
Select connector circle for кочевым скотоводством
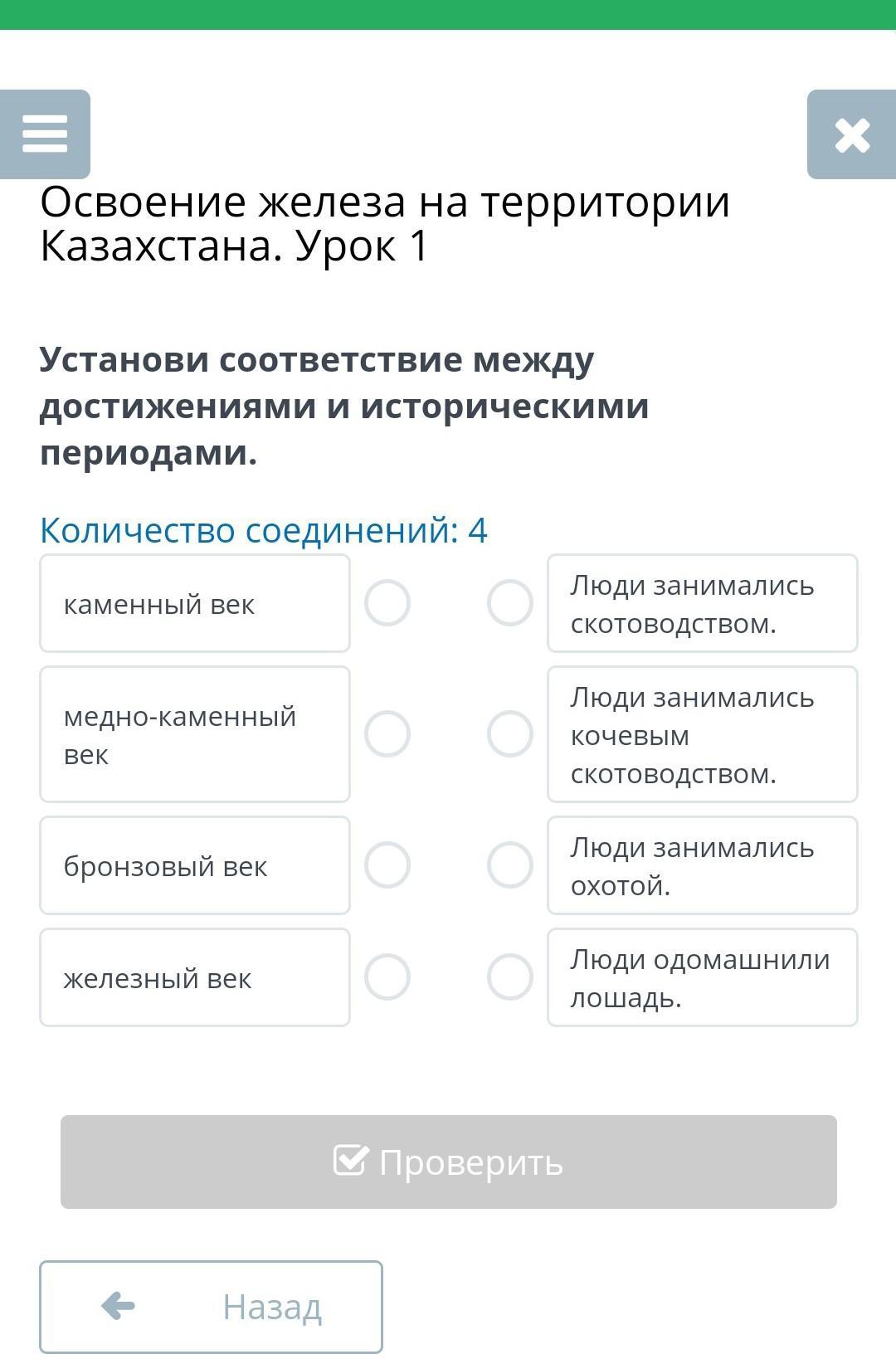coord(509,734)
